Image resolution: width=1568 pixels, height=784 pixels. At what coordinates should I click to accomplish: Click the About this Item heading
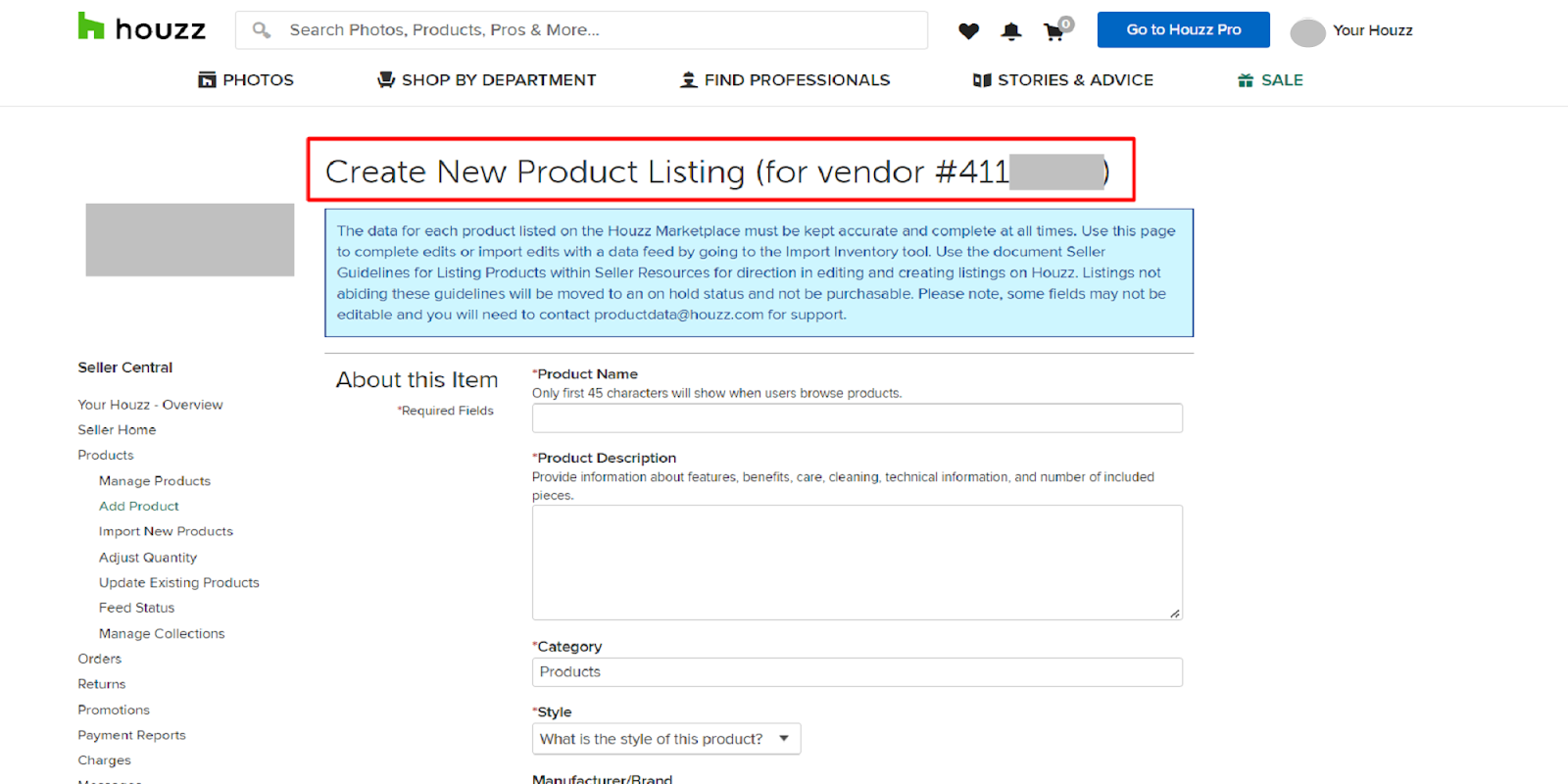click(x=417, y=380)
